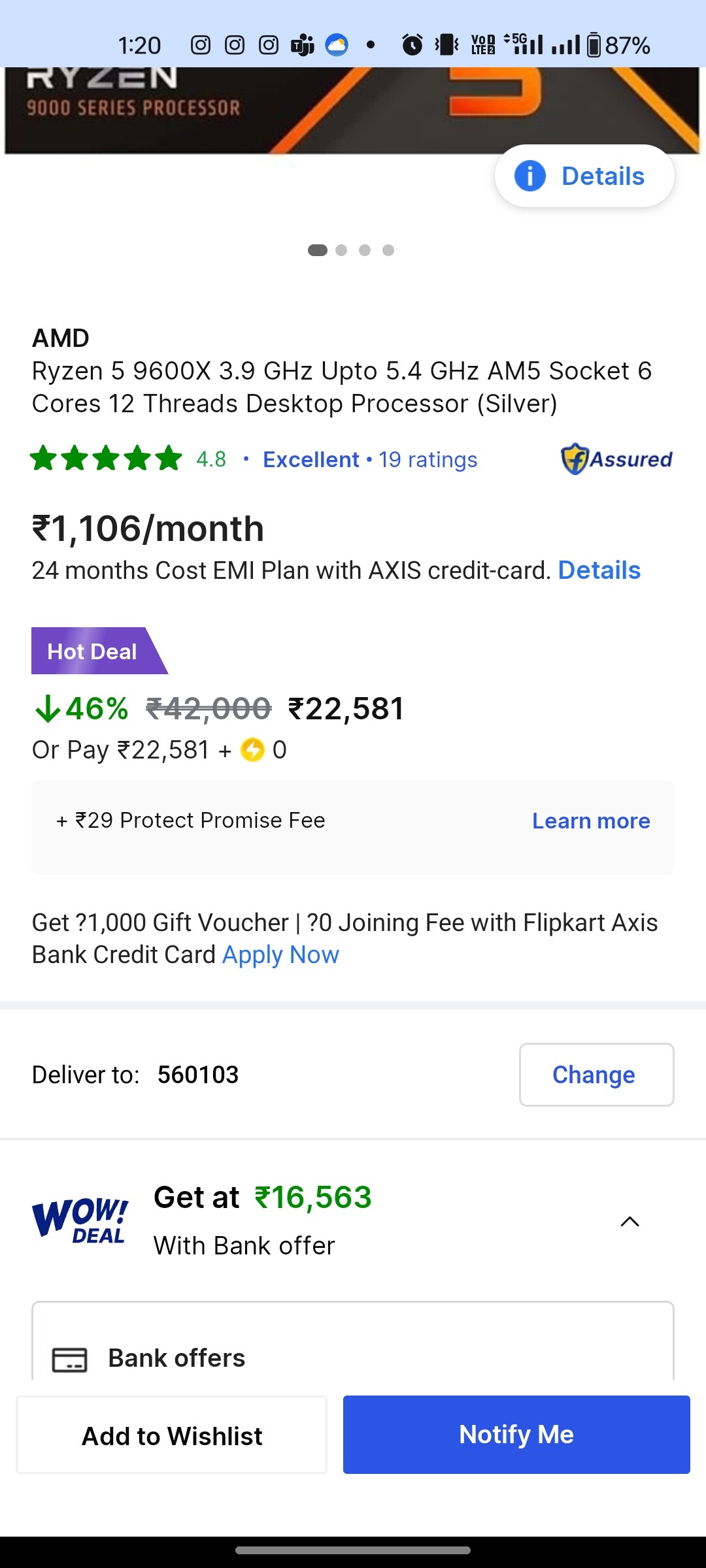The height and width of the screenshot is (1568, 706).
Task: Open the EMI plan Details link
Action: pos(599,570)
